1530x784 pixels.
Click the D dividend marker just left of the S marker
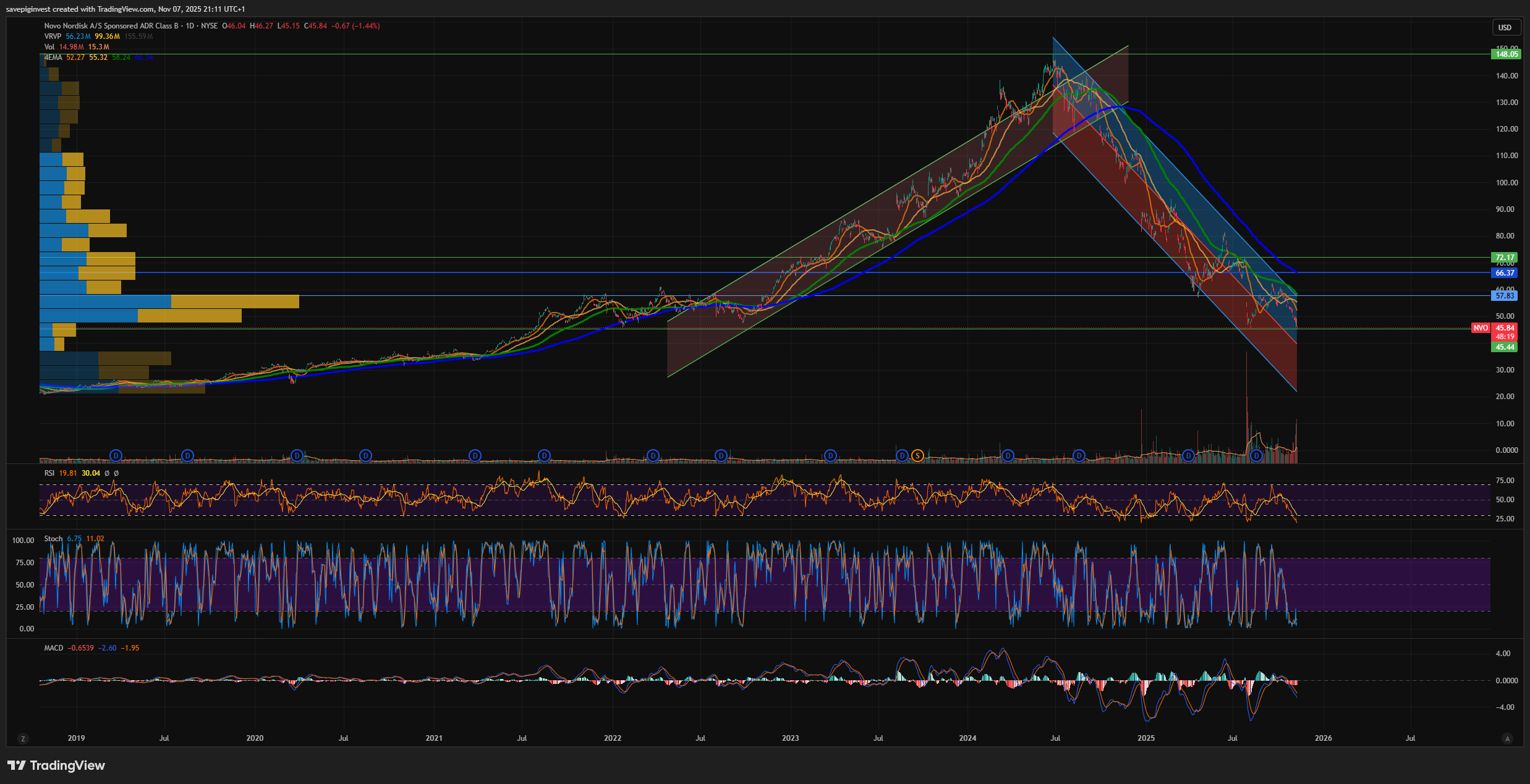pos(902,456)
